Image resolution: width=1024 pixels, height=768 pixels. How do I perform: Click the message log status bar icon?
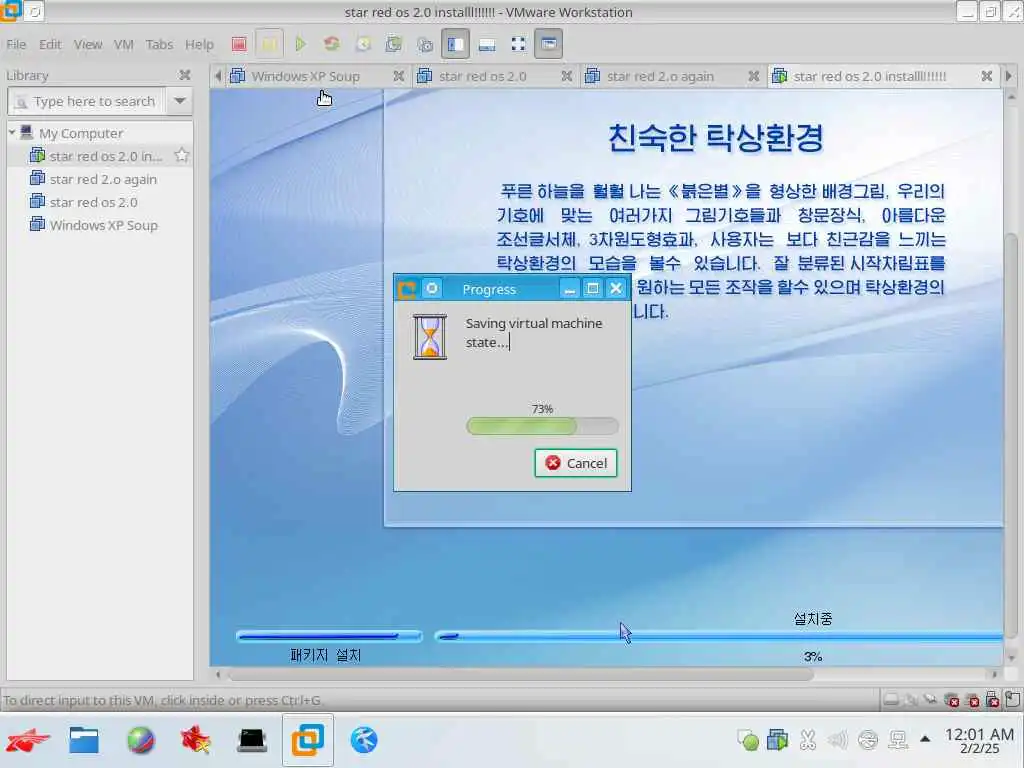1013,699
